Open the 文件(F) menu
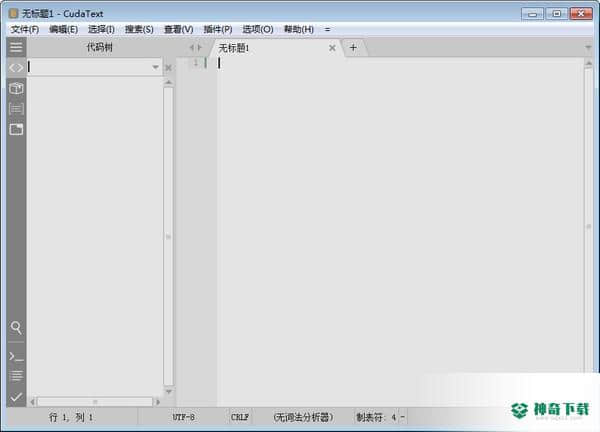 (x=25, y=29)
